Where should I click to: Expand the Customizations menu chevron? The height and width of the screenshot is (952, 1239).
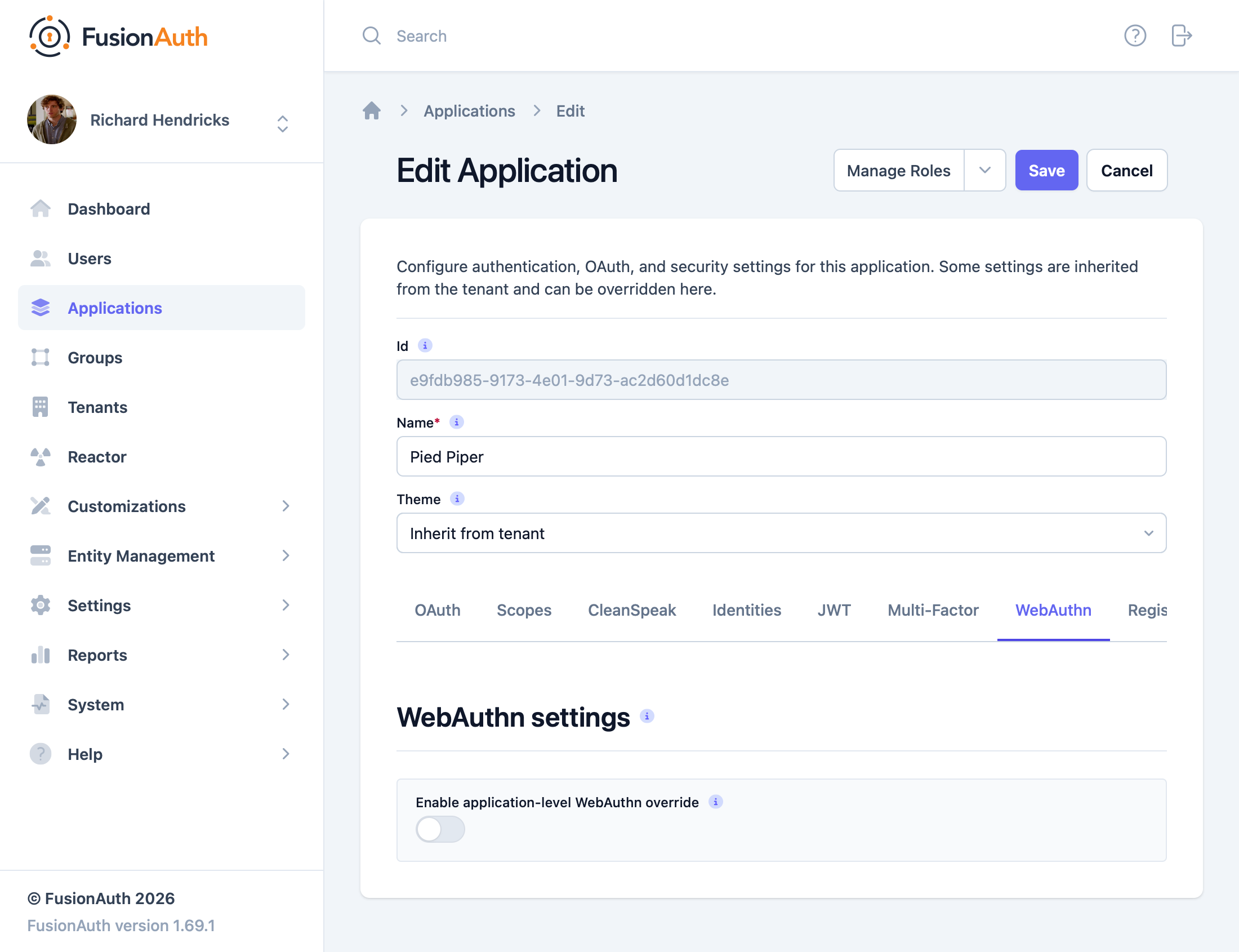coord(286,506)
